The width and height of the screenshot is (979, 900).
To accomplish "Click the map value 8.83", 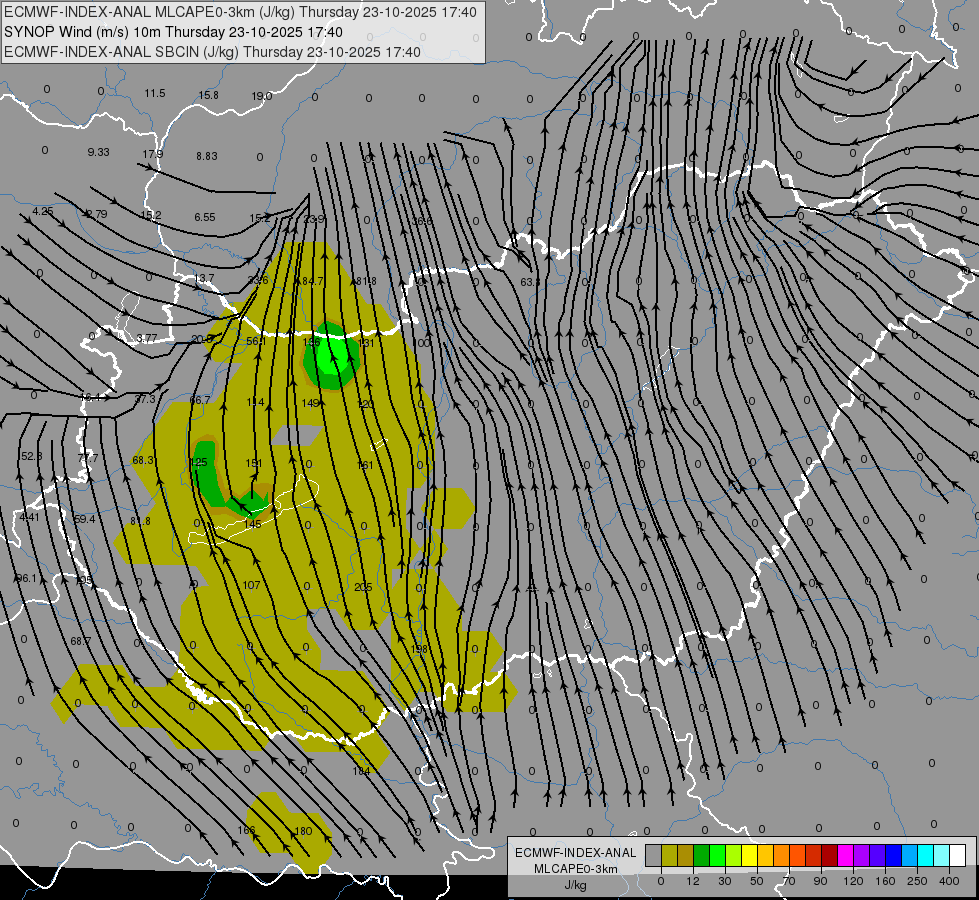I will (207, 156).
